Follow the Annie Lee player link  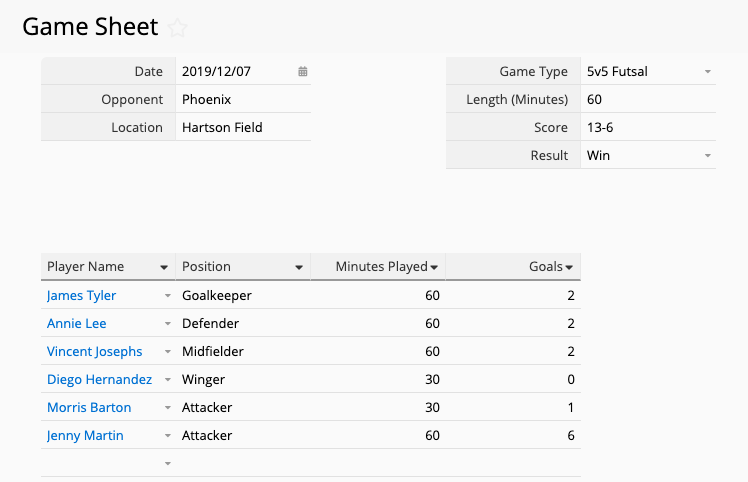76,324
